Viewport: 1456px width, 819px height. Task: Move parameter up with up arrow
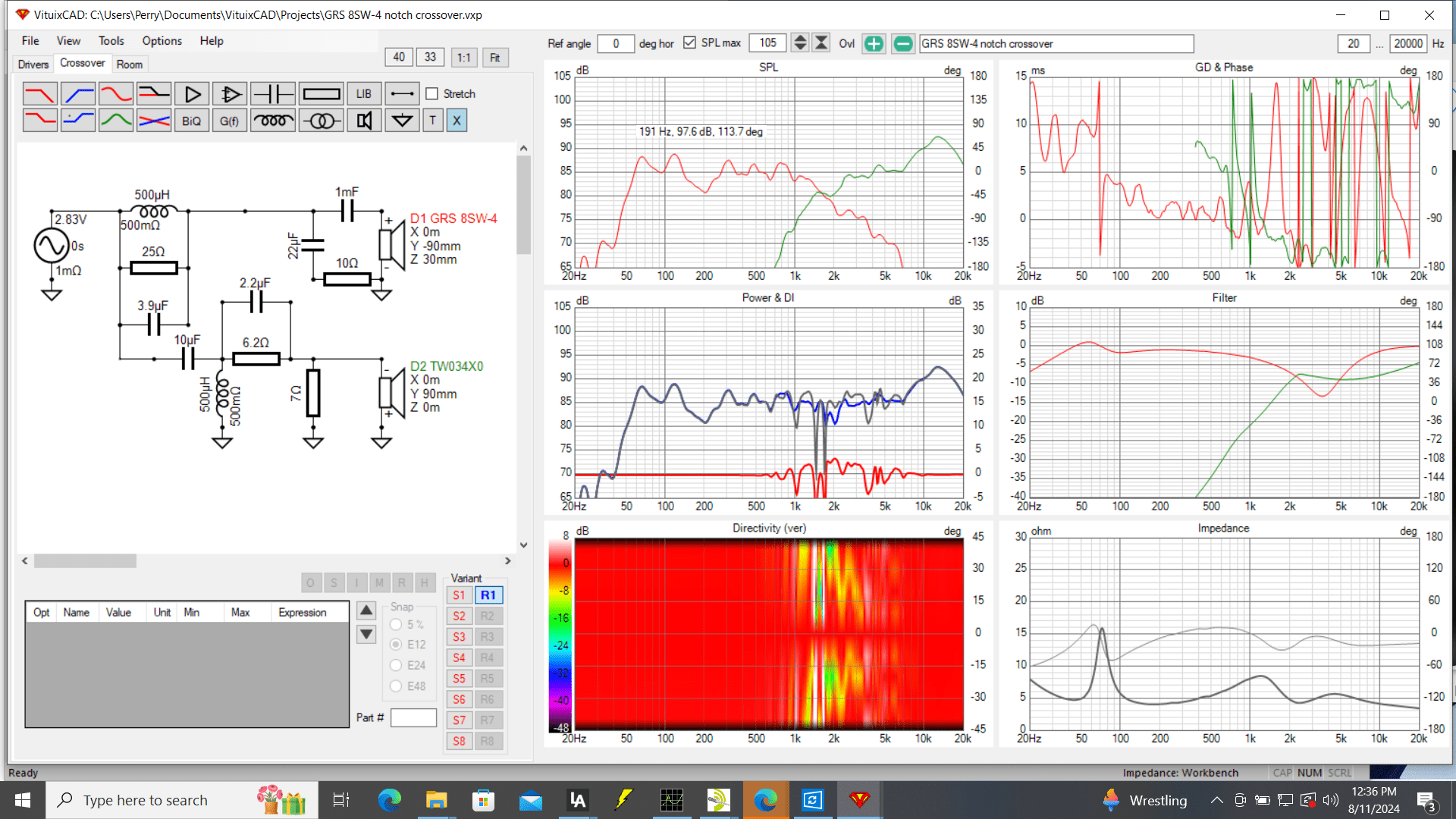366,610
